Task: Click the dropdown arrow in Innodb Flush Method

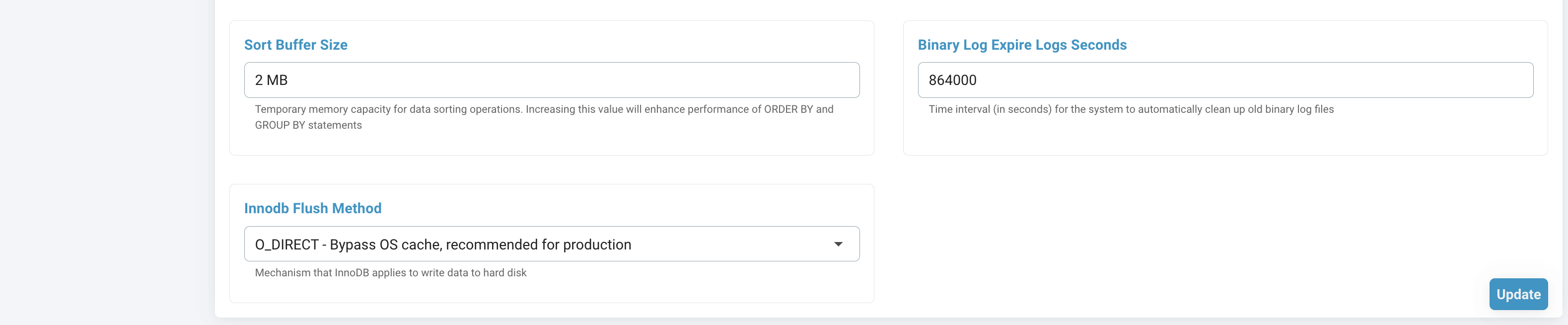Action: (838, 244)
